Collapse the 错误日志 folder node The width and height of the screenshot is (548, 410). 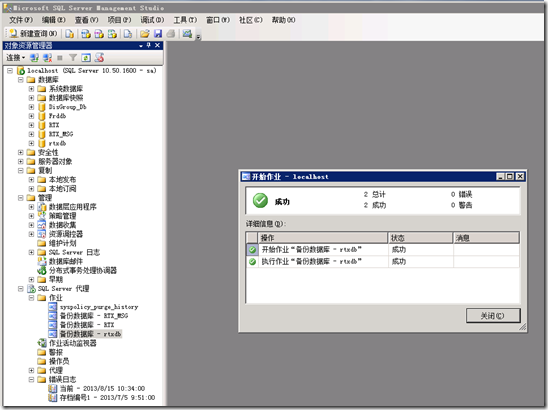[x=31, y=380]
